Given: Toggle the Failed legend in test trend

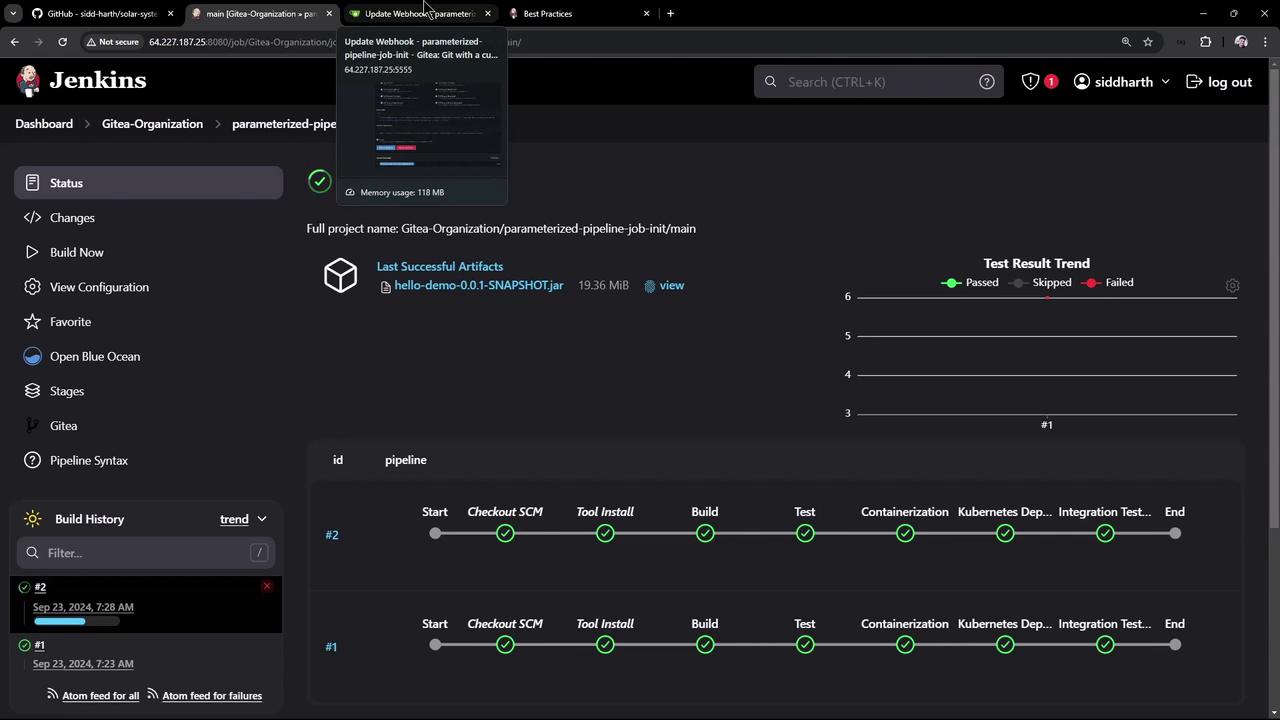Looking at the screenshot, I should coord(1108,283).
